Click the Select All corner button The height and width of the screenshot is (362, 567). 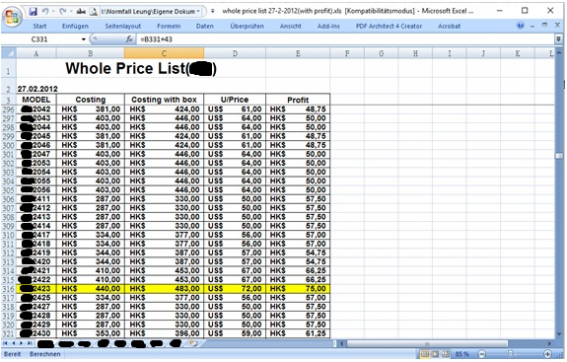click(x=9, y=54)
